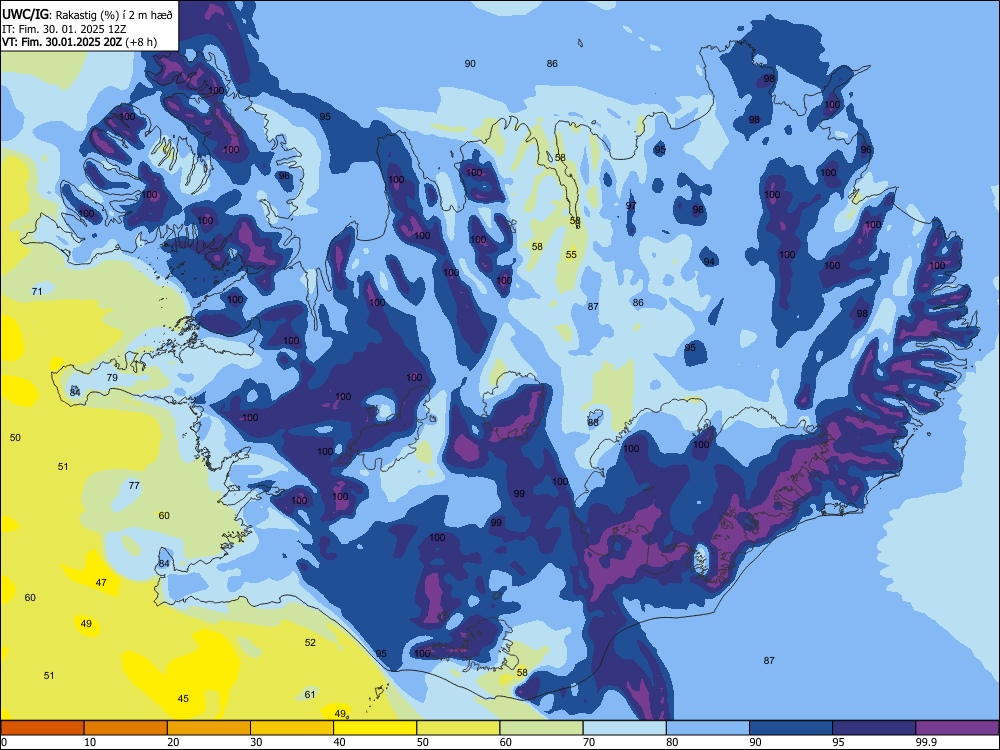The width and height of the screenshot is (1000, 750).
Task: Click the humidity value '97' on the map
Action: 631,205
